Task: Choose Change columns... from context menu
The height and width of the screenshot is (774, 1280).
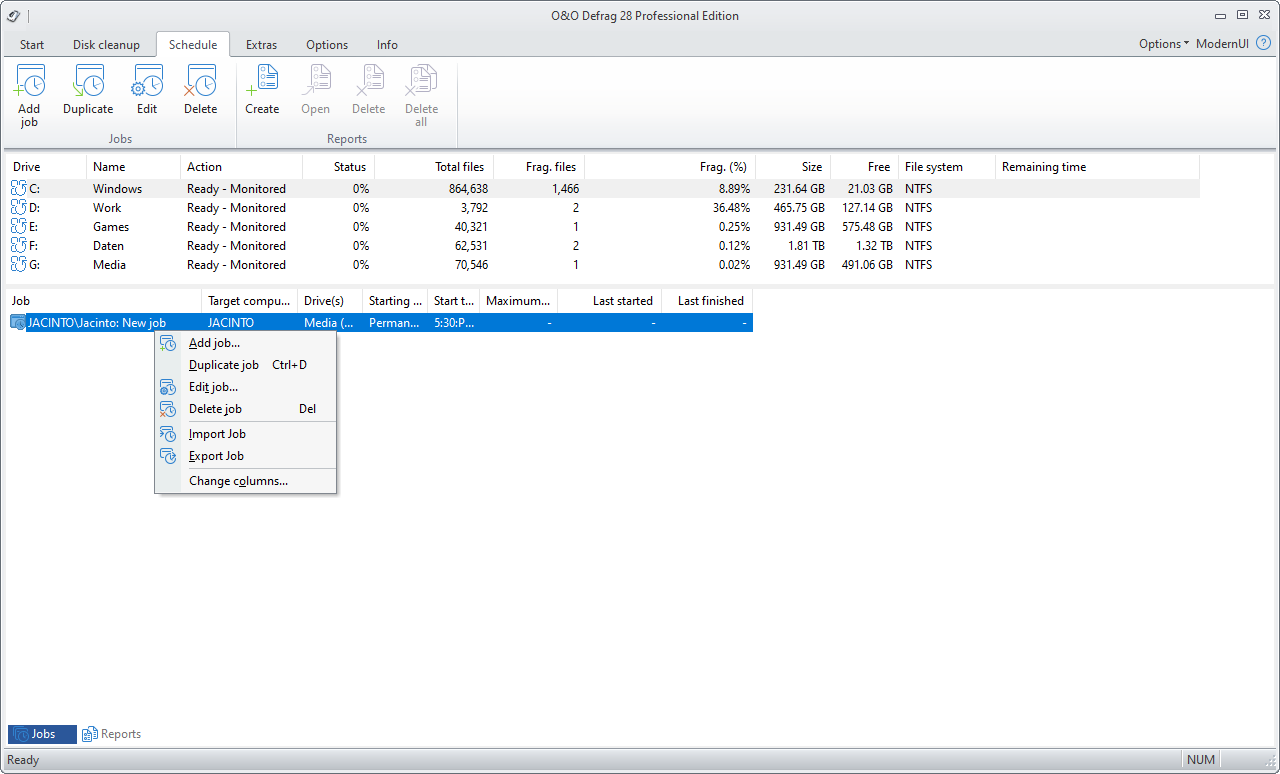Action: (x=245, y=481)
